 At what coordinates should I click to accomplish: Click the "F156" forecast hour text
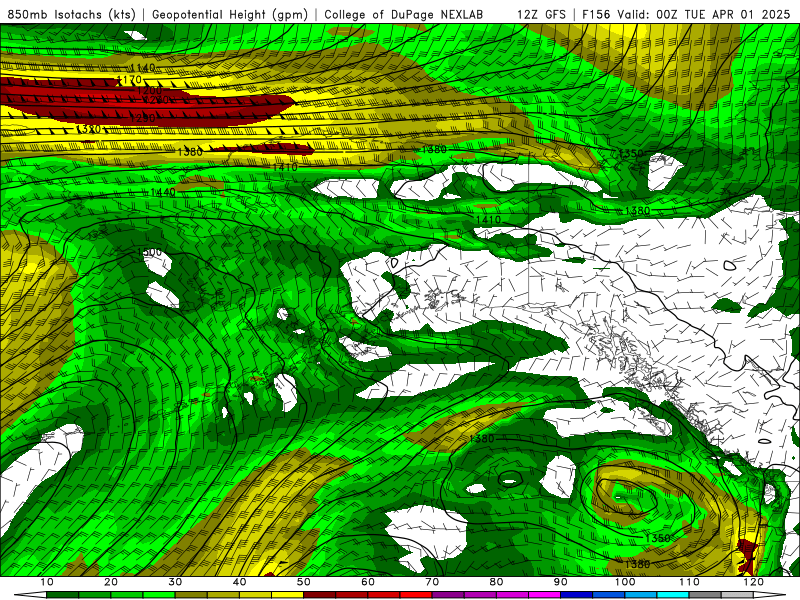coord(597,14)
